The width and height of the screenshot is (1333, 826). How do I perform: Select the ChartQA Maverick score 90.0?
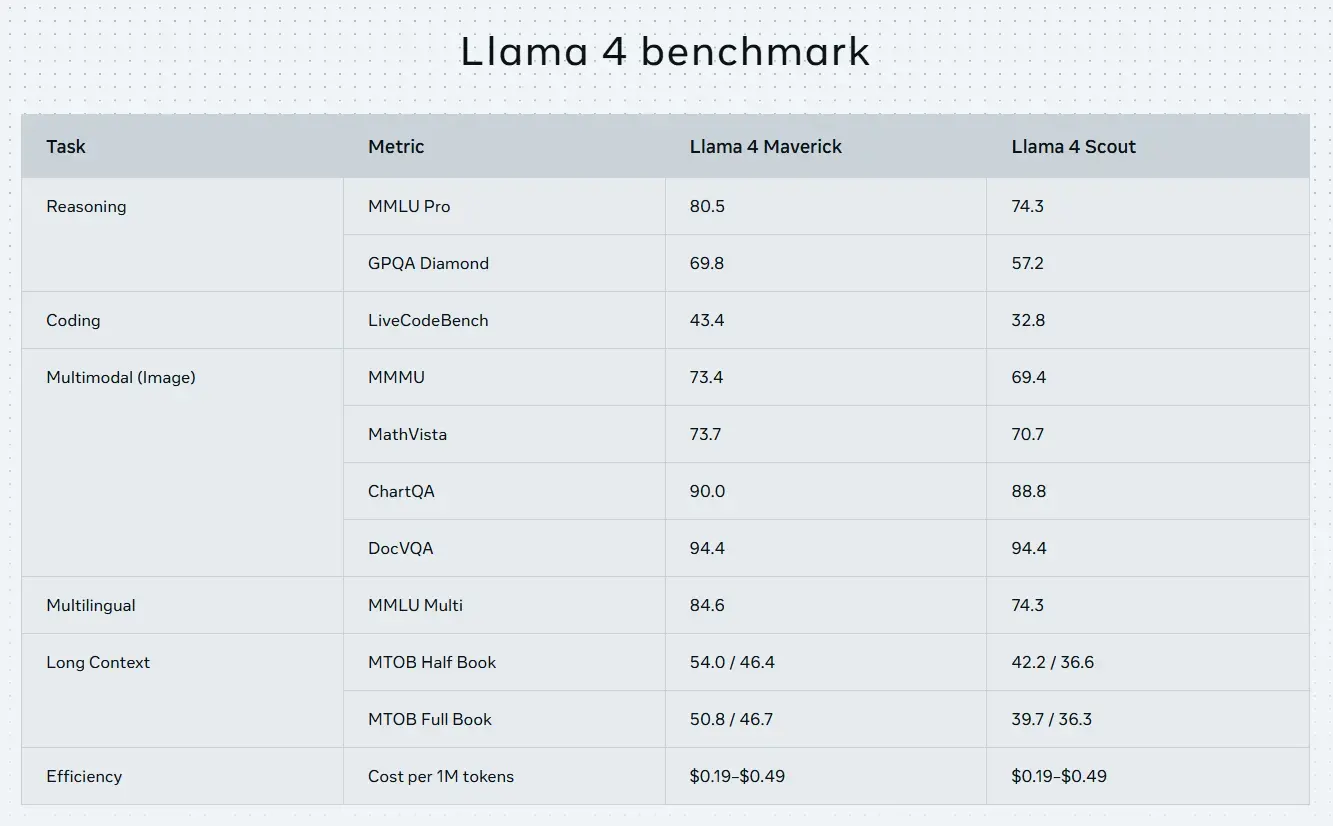708,492
